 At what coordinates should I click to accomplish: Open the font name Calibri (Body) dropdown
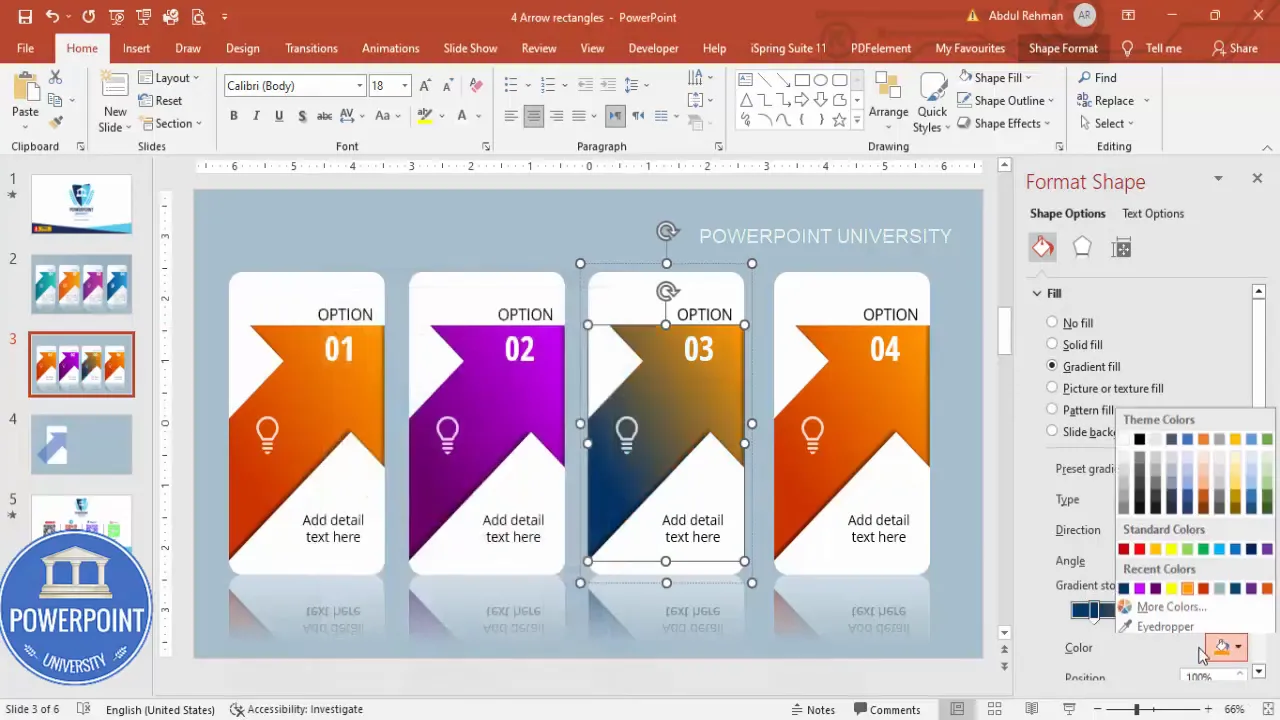[359, 86]
